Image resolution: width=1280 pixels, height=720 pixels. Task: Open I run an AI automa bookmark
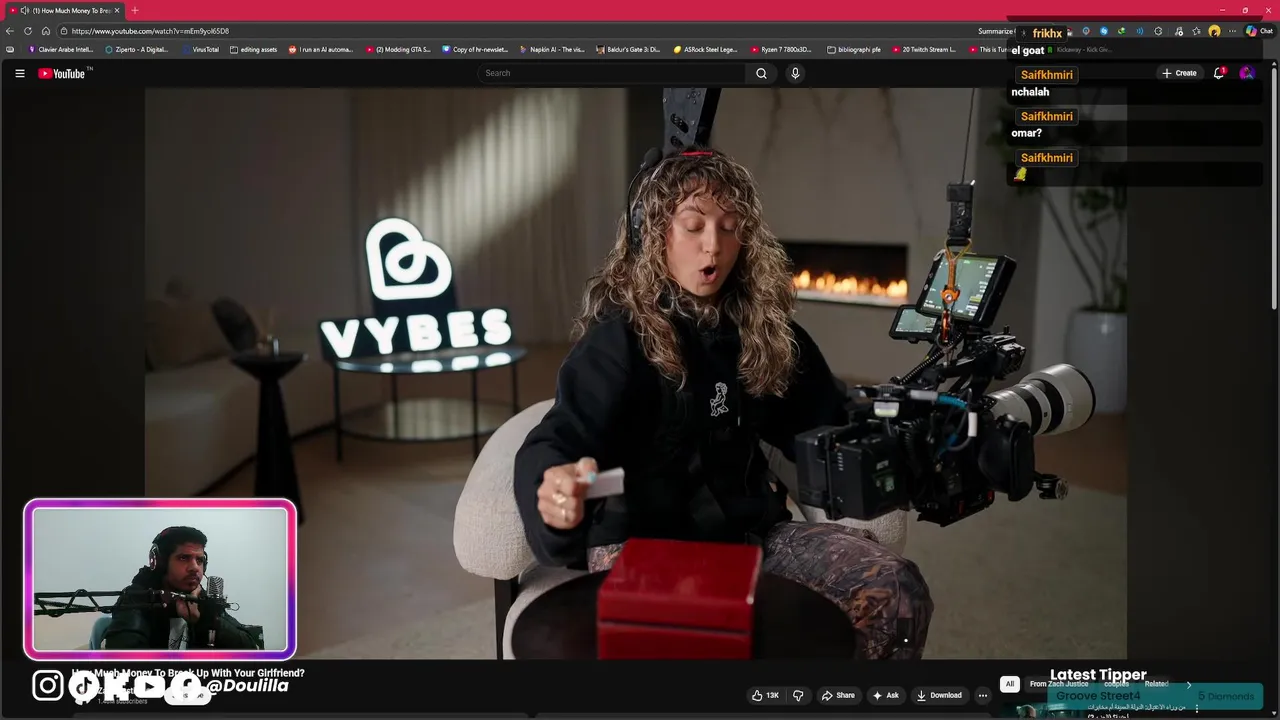[321, 49]
